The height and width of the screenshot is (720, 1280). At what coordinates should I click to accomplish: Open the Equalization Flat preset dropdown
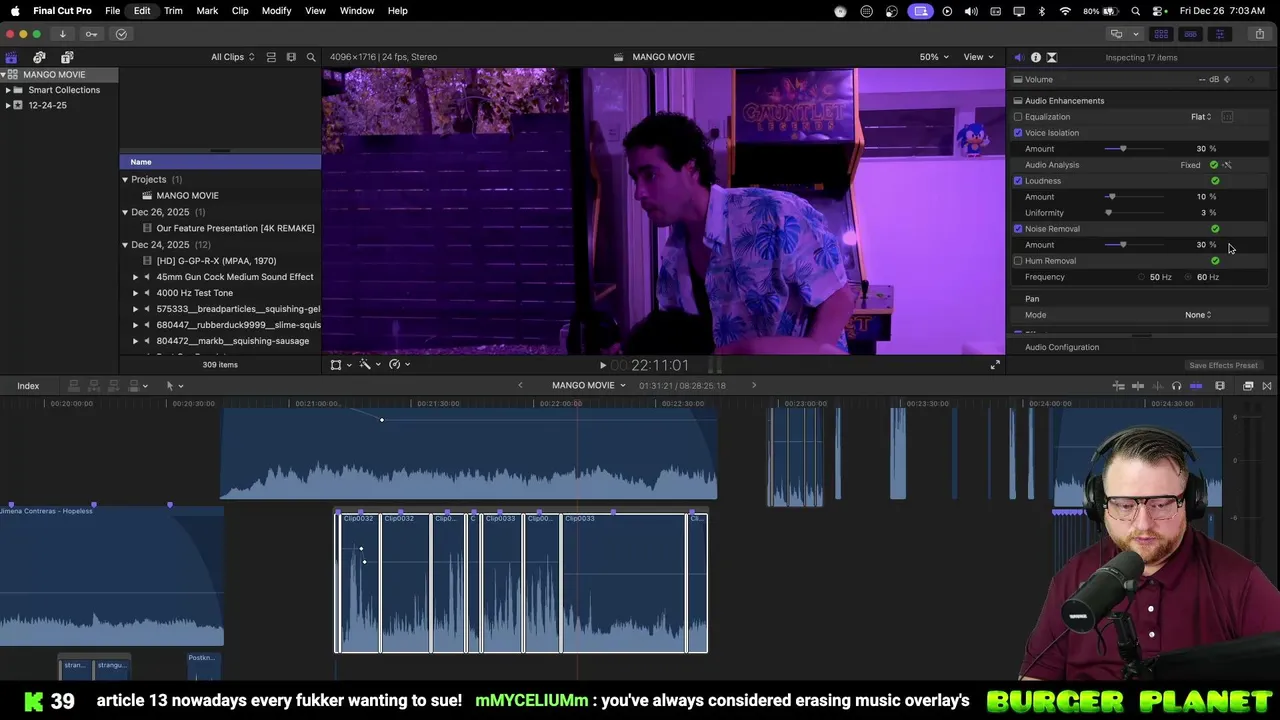pos(1201,117)
